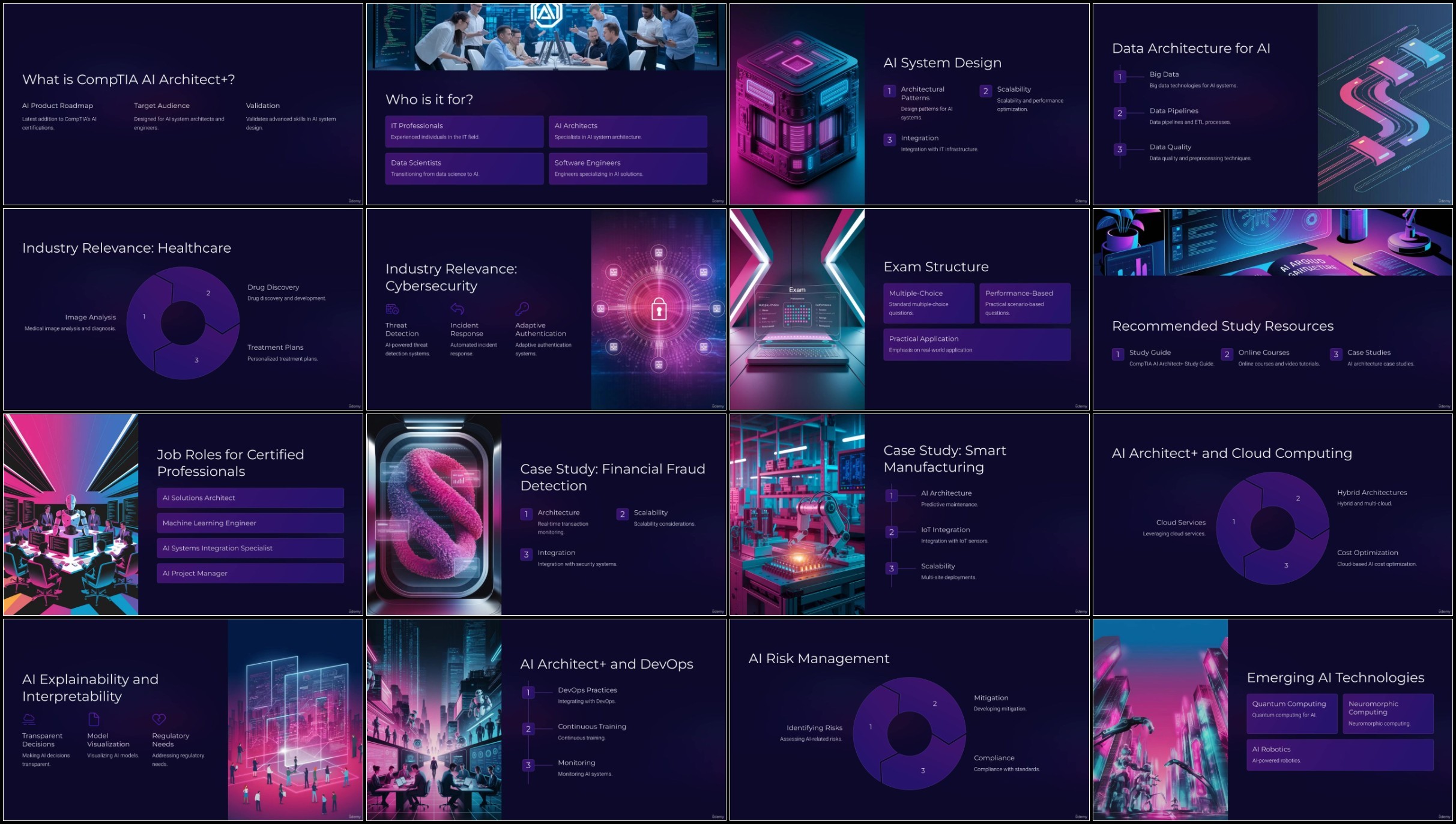Screen dimensions: 1456x824
Task: Click the pipeline illustration on Data Architecture slide
Action: coord(1385,104)
